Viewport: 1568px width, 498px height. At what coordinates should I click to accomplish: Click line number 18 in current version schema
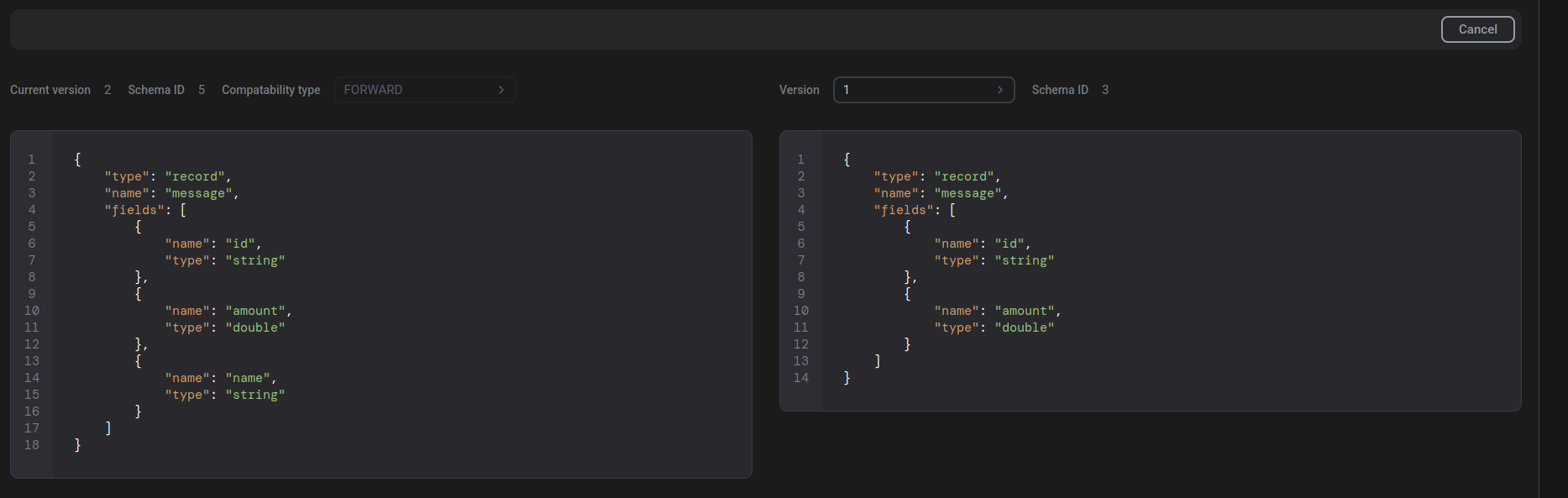pyautogui.click(x=32, y=445)
